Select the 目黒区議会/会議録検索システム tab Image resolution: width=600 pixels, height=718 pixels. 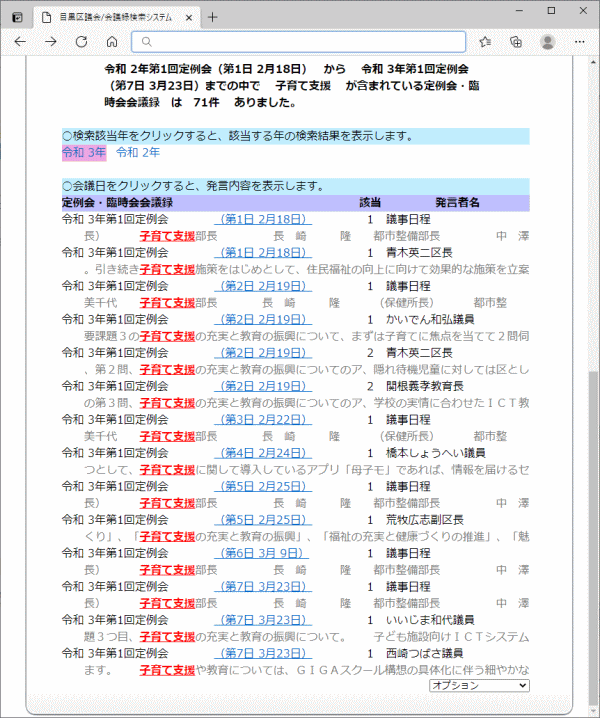click(x=116, y=17)
